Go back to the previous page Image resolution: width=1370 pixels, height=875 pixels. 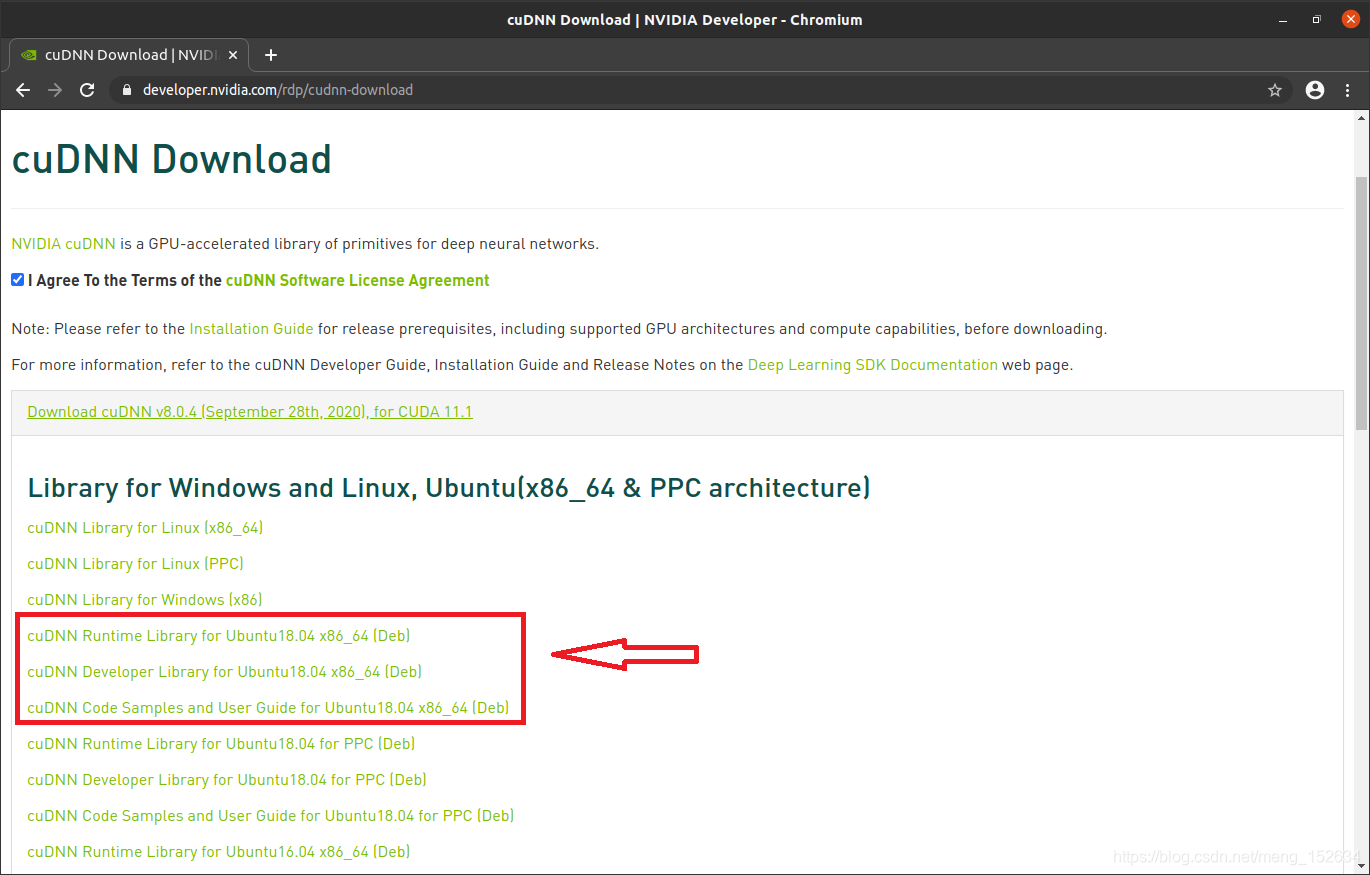(x=23, y=90)
